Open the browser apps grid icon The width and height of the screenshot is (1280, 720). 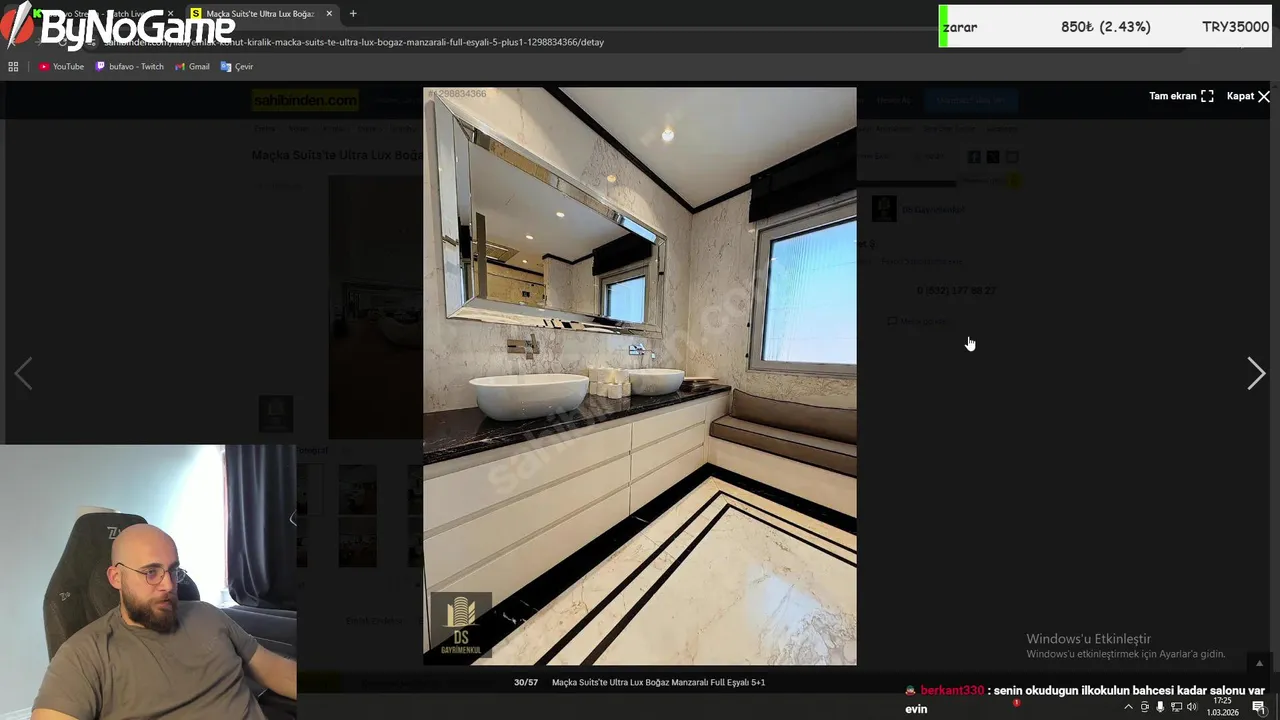(x=13, y=66)
